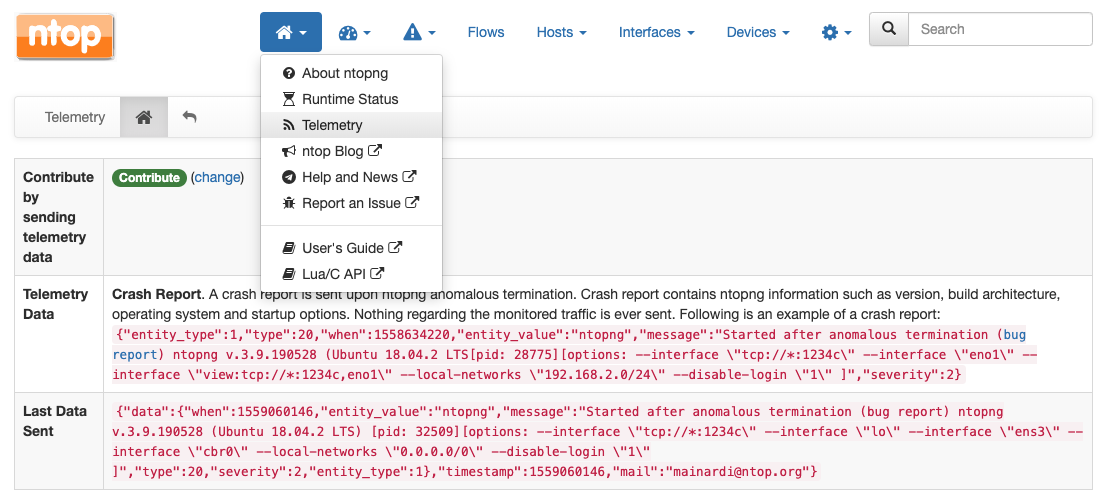Focus the Search input field

(x=1001, y=29)
